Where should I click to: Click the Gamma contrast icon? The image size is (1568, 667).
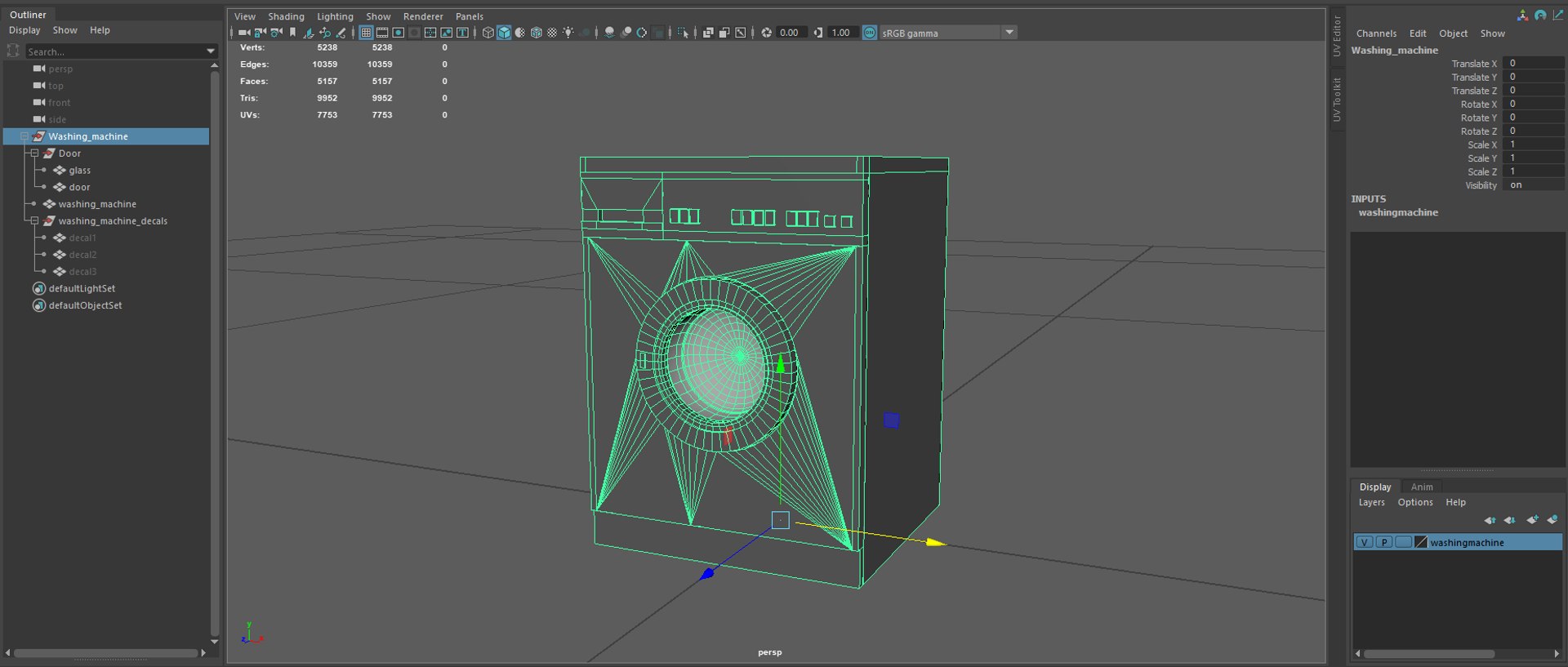pyautogui.click(x=817, y=33)
